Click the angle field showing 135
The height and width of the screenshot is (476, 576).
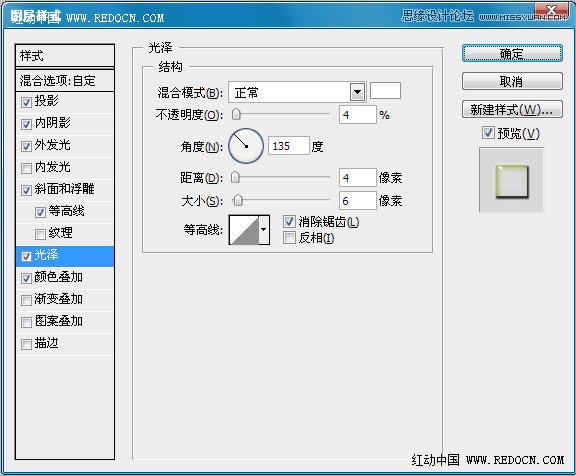point(288,146)
